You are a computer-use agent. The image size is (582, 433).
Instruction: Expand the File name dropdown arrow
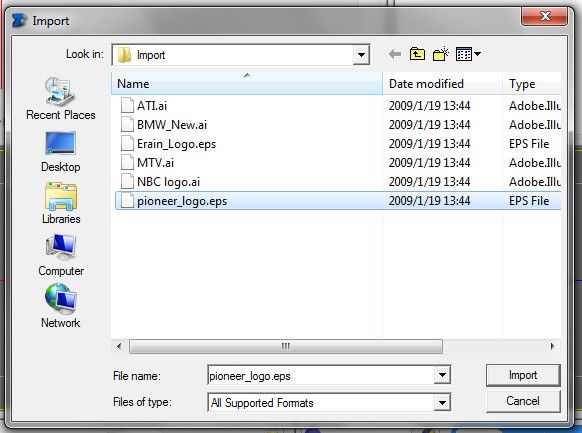click(442, 375)
